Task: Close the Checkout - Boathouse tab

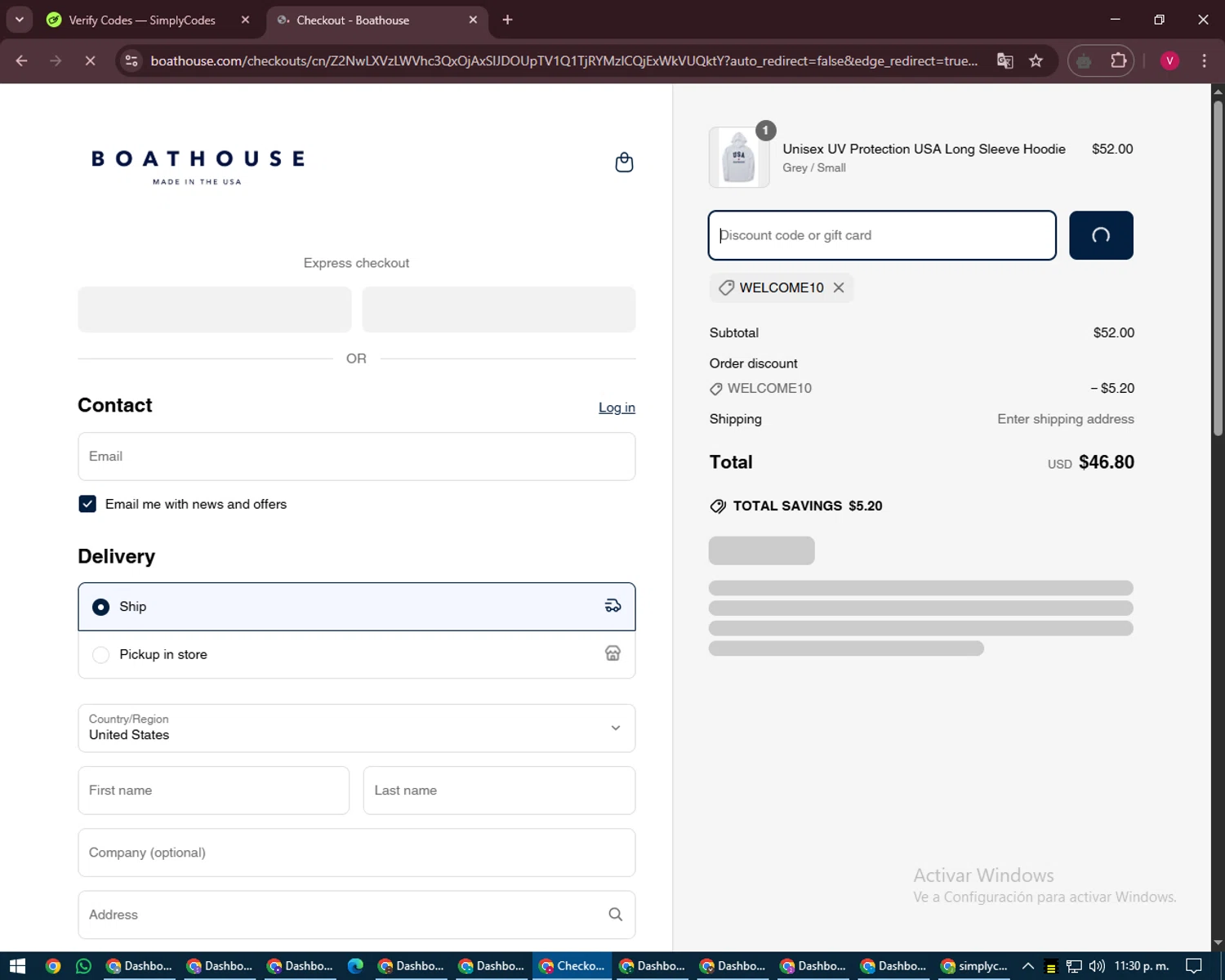Action: coord(473,20)
